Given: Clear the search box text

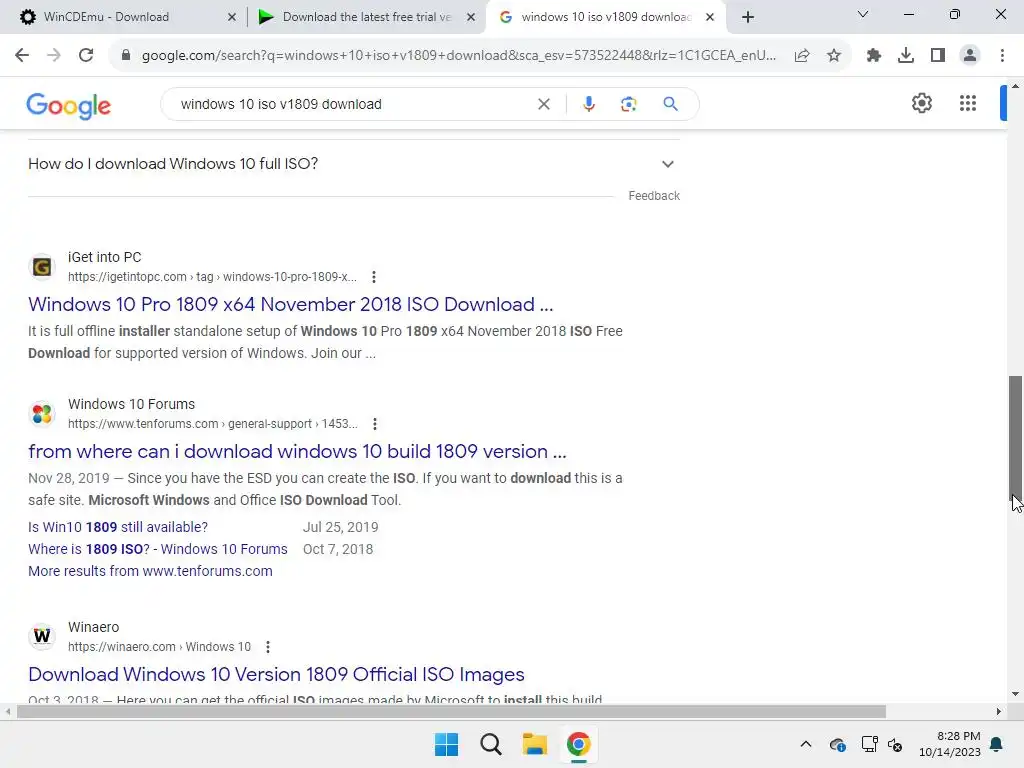Looking at the screenshot, I should pyautogui.click(x=543, y=104).
